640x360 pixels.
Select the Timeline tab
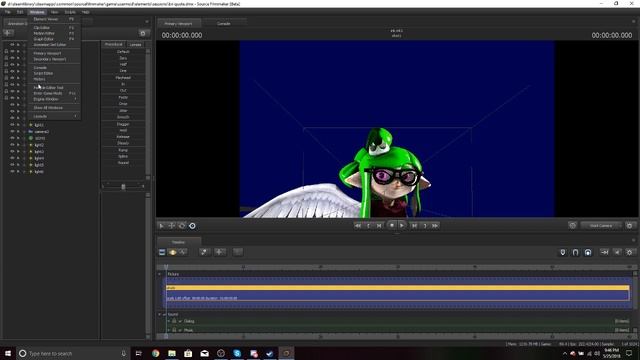pos(178,242)
